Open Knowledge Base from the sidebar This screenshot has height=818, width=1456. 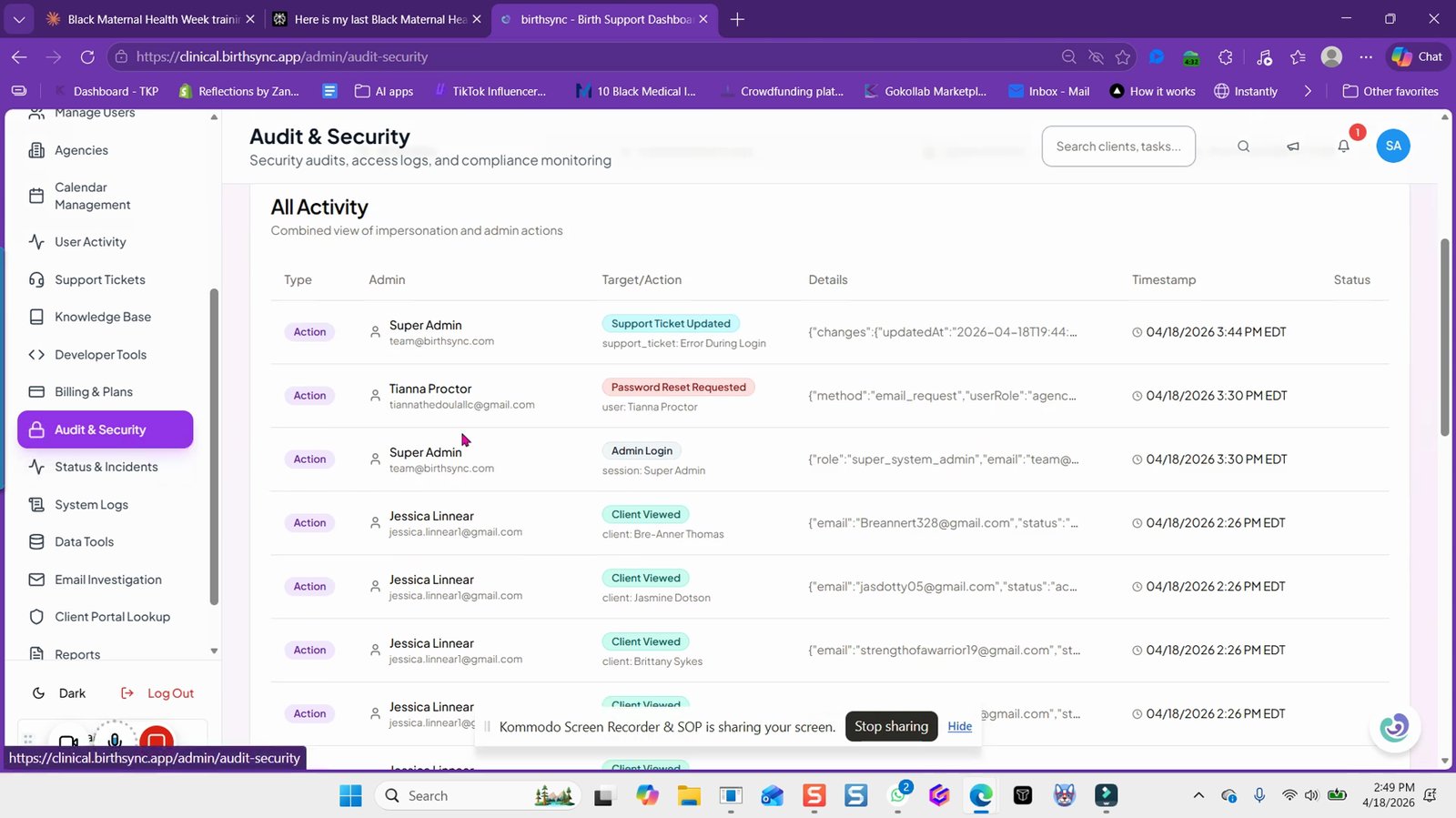(103, 317)
